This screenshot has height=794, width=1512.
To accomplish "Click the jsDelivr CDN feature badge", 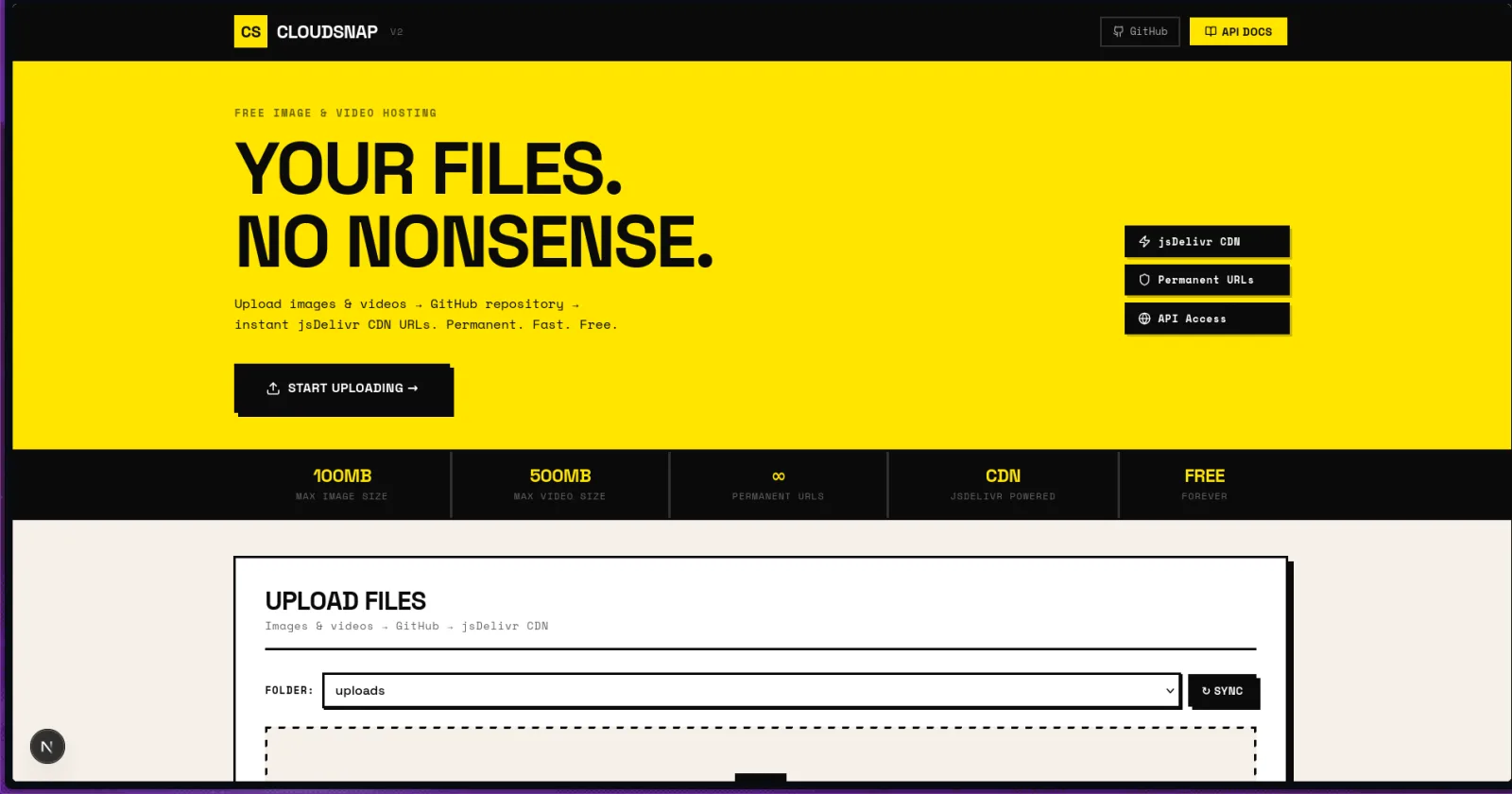I will click(x=1207, y=242).
